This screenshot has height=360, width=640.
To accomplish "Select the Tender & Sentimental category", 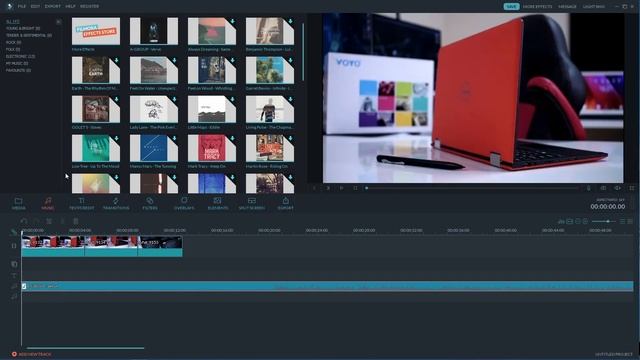I will click(x=29, y=36).
